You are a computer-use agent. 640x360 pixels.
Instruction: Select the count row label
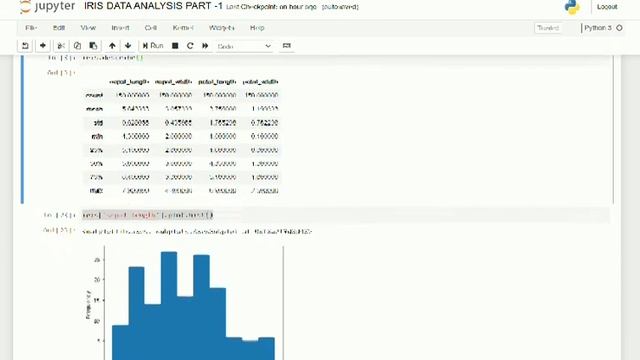94,95
